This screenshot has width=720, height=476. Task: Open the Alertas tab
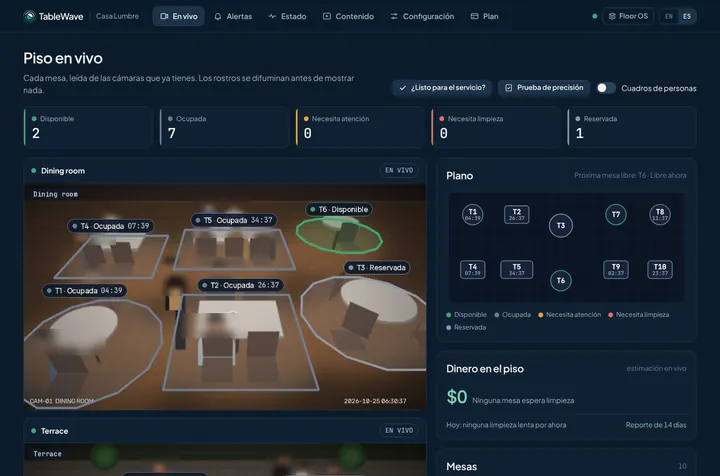pos(233,17)
